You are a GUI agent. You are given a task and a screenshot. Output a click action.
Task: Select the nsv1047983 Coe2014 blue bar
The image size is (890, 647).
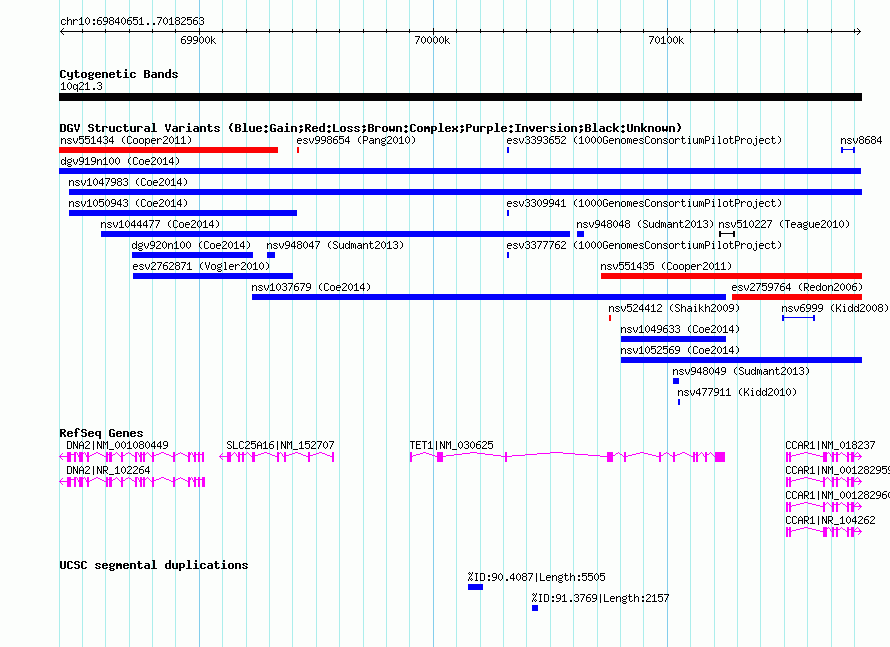[x=465, y=192]
